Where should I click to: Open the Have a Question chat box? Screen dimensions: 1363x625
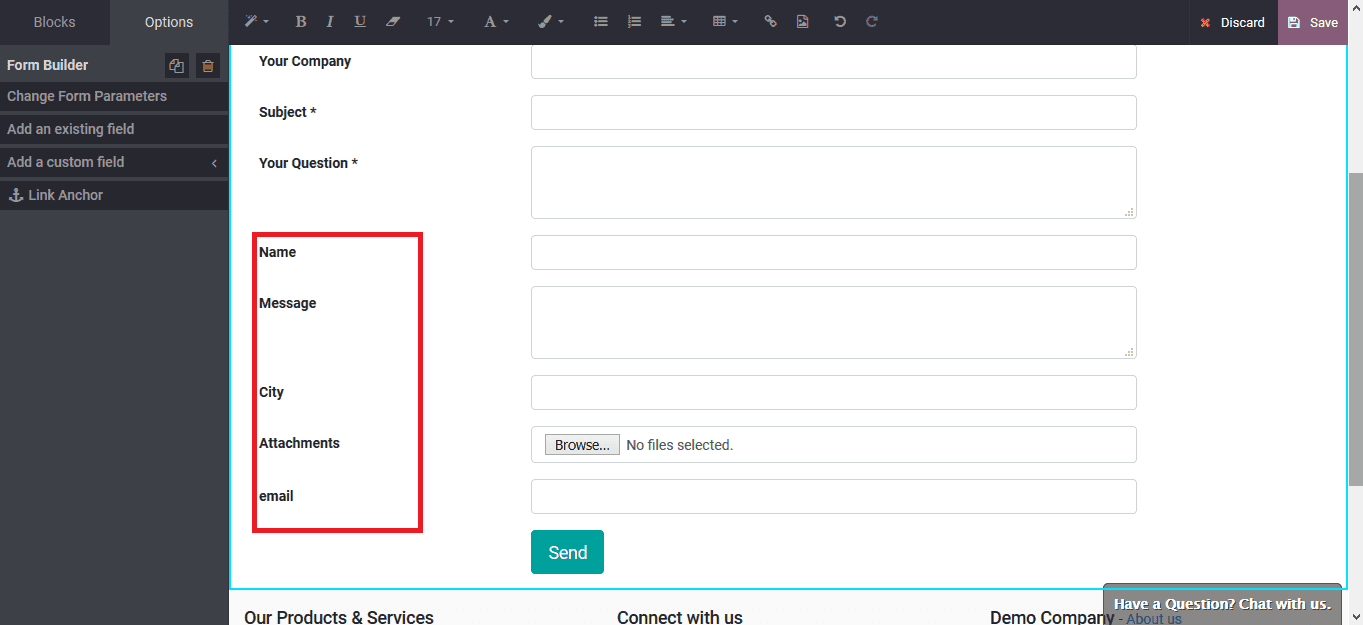tap(1222, 604)
